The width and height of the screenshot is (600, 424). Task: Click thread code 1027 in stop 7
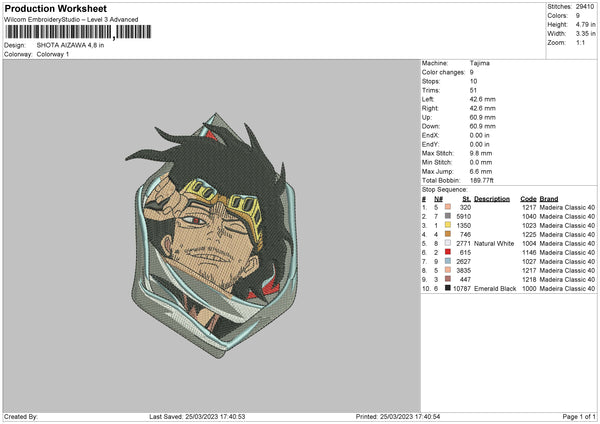pyautogui.click(x=529, y=261)
